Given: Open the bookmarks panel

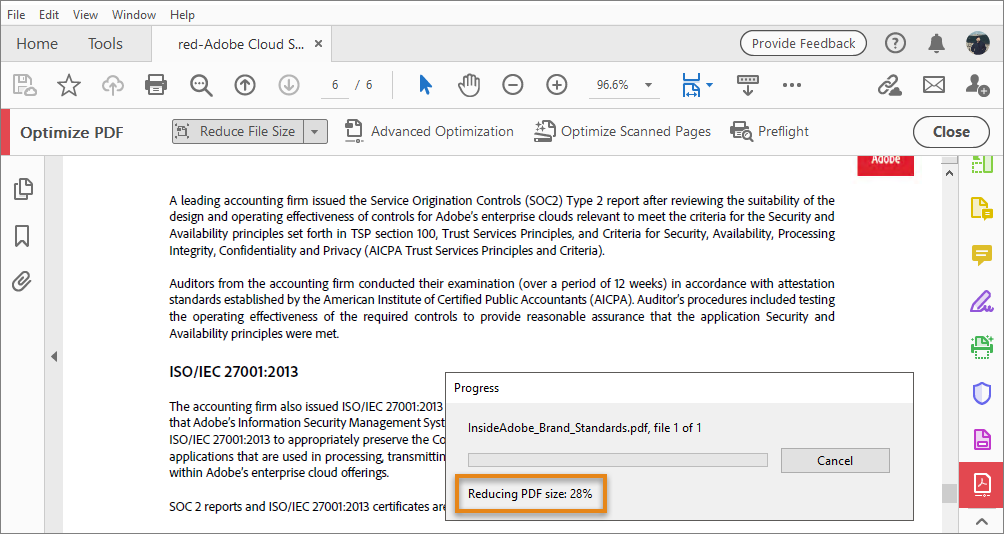Looking at the screenshot, I should click(x=22, y=236).
